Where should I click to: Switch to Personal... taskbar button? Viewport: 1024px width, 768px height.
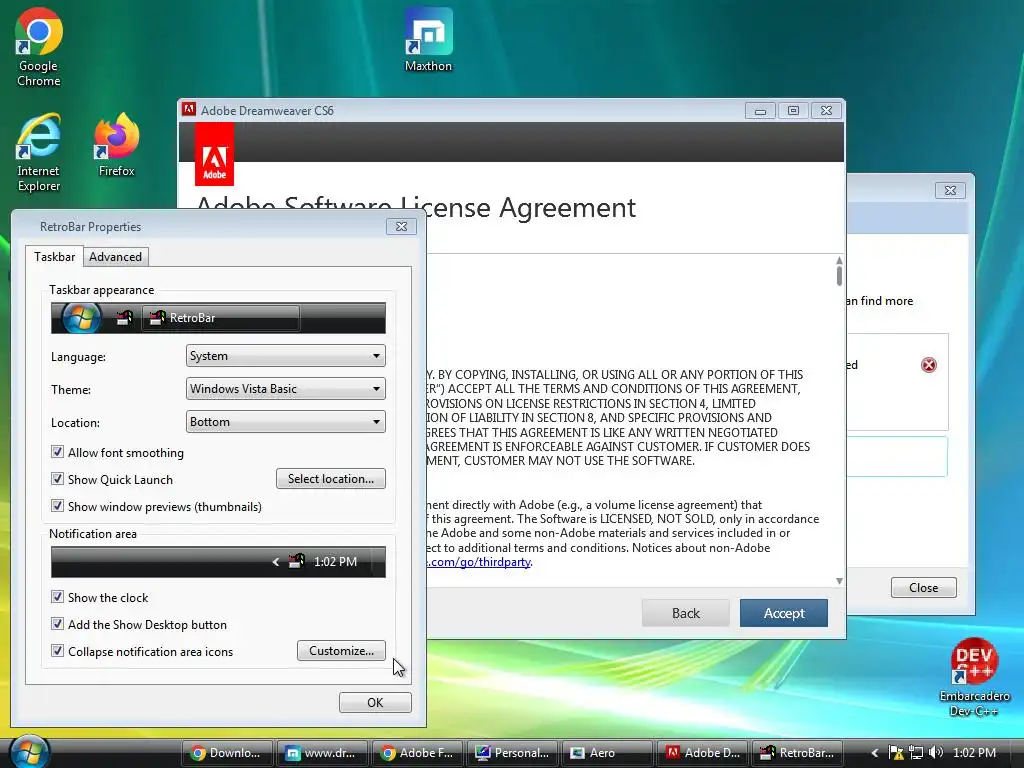click(x=512, y=752)
